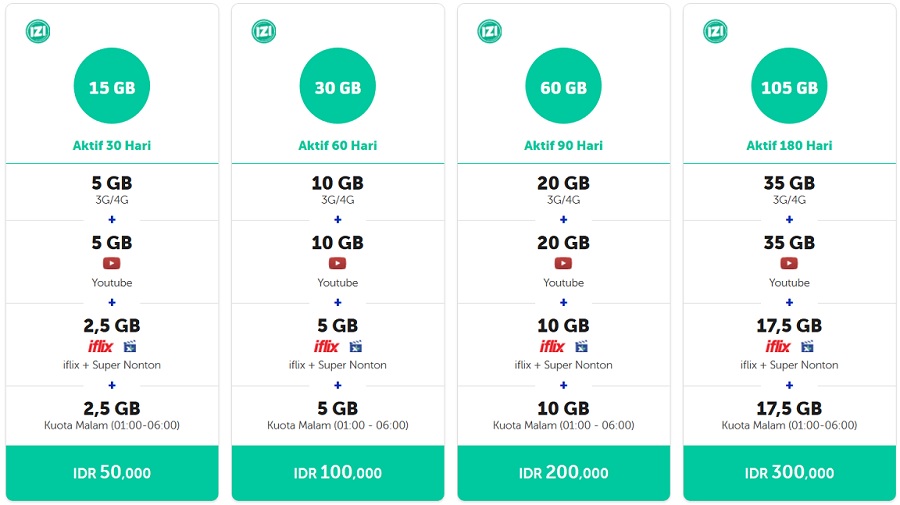Click Kuota Malam text in the 30 GB plan

pos(338,426)
